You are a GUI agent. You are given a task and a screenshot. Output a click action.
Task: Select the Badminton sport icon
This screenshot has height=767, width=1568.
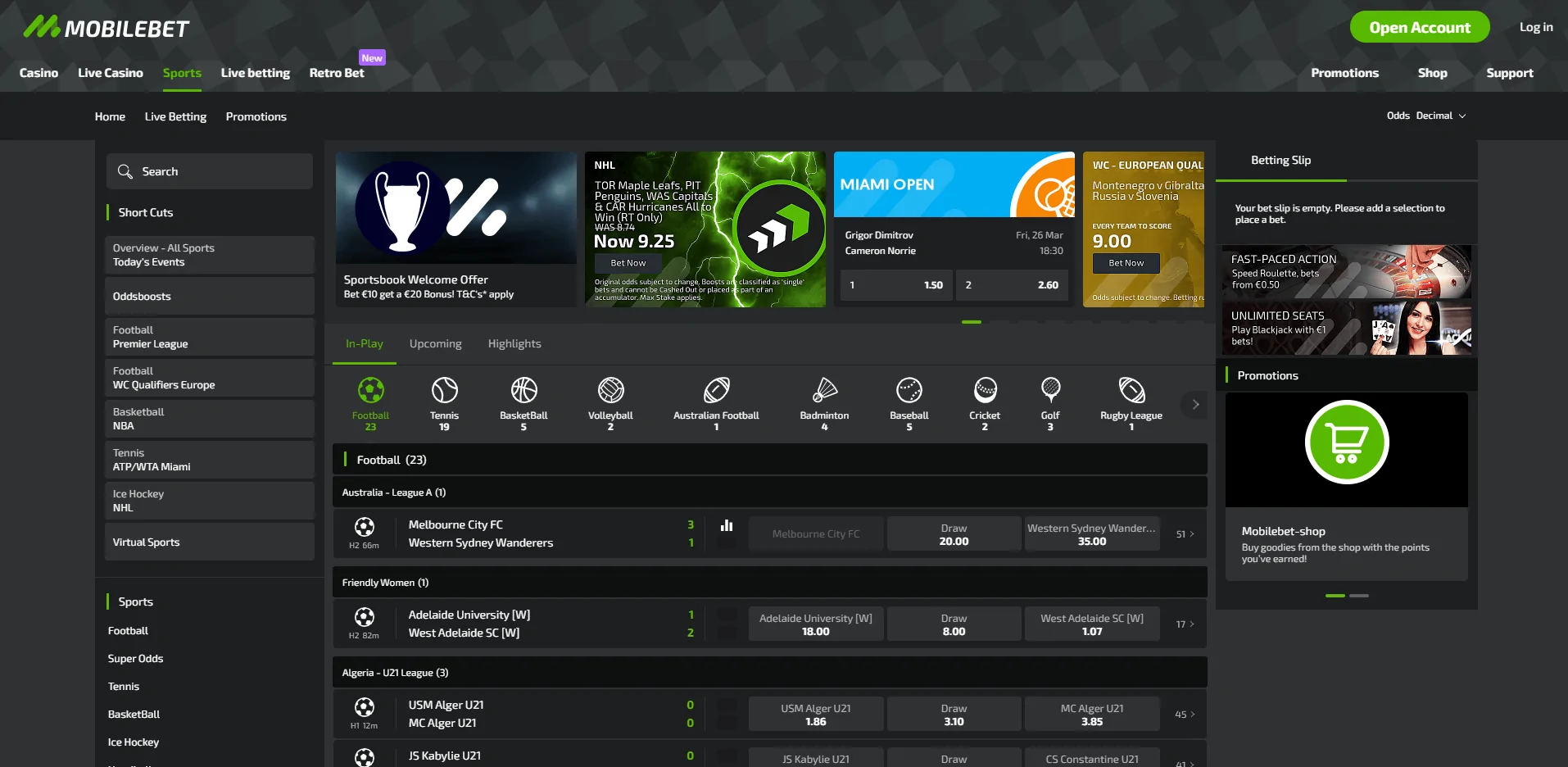(824, 390)
